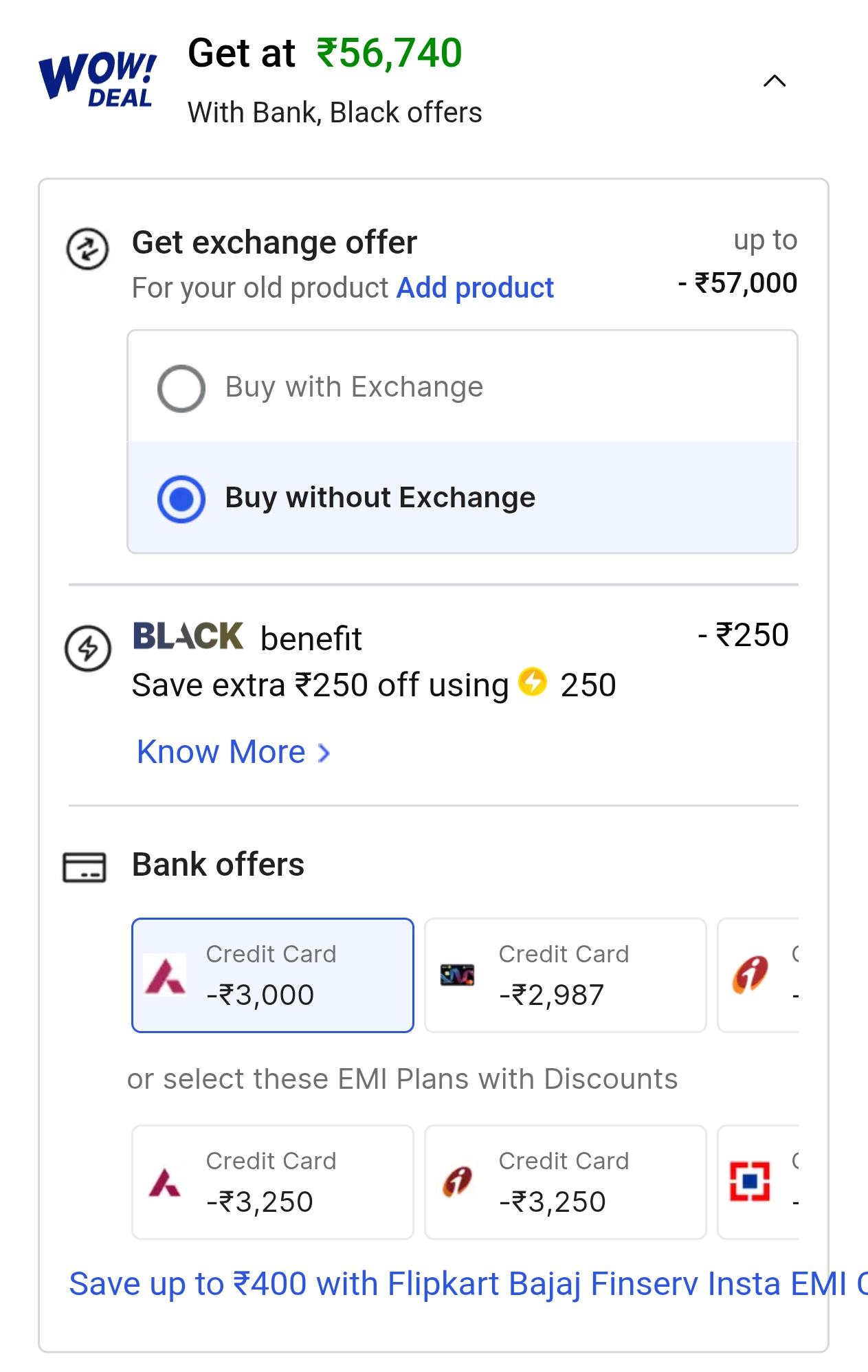Click the BLACK membership logo
This screenshot has width=868, height=1372.
[x=188, y=636]
